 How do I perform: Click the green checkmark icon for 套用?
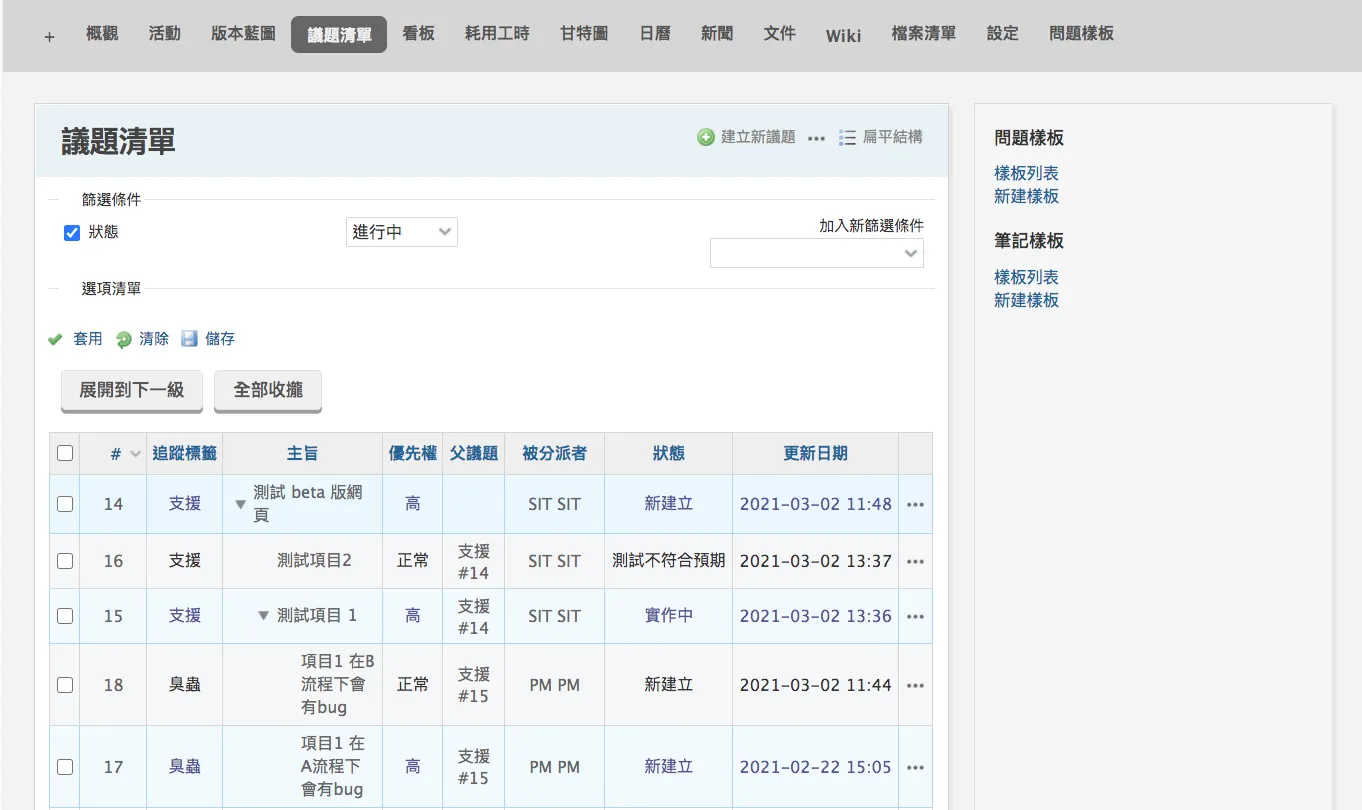(56, 339)
